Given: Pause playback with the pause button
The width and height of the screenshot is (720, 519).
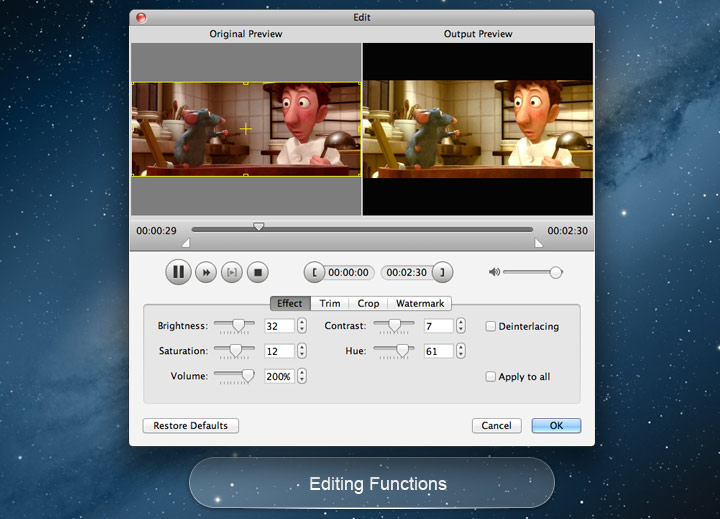Looking at the screenshot, I should pos(178,272).
